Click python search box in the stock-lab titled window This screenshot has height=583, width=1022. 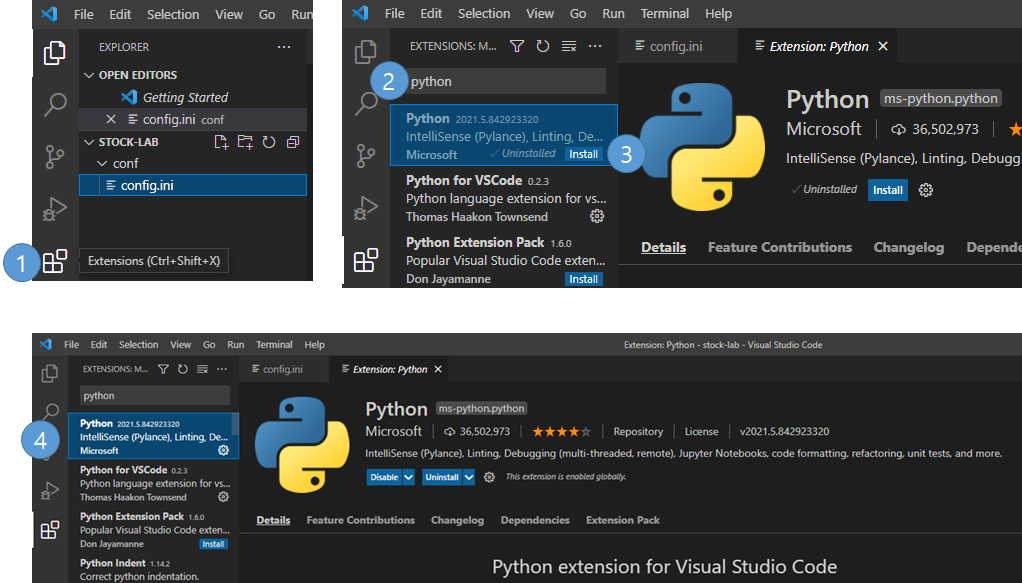click(154, 396)
